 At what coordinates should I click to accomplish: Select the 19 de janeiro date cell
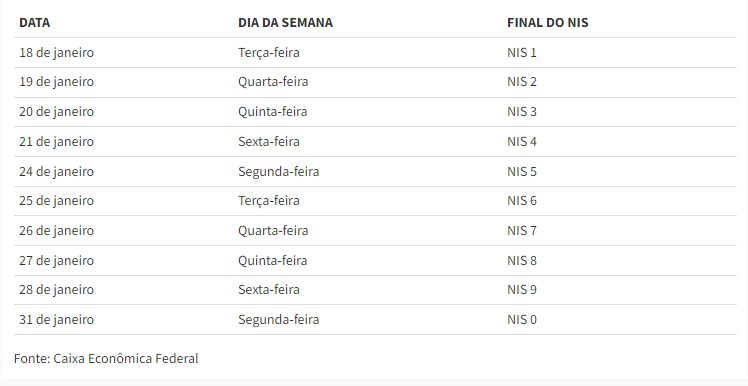tap(56, 82)
